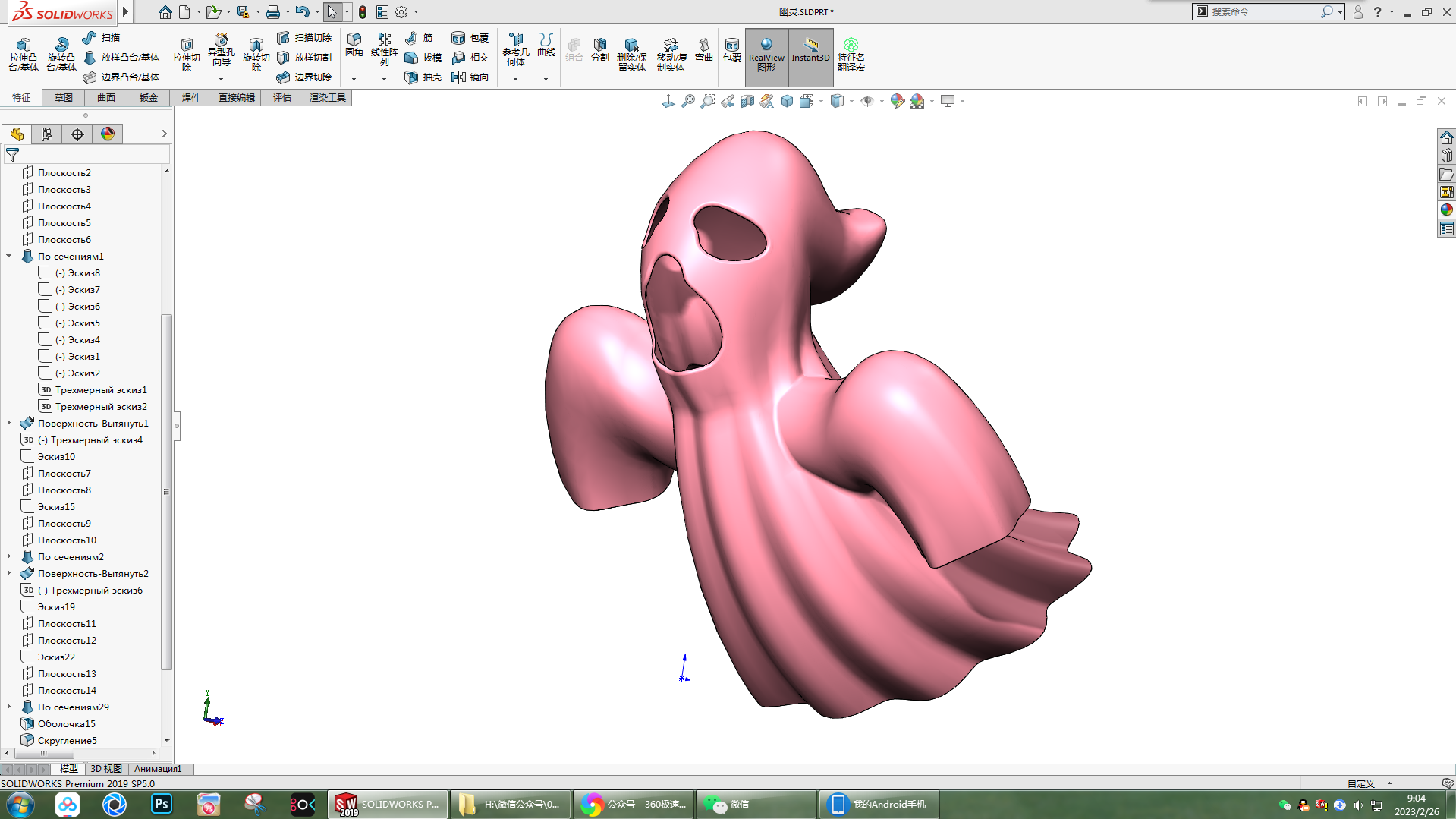Select the Extruded Boss/Base tool 拉伸凸台/基体
Screen dimensions: 1456x819
24,55
